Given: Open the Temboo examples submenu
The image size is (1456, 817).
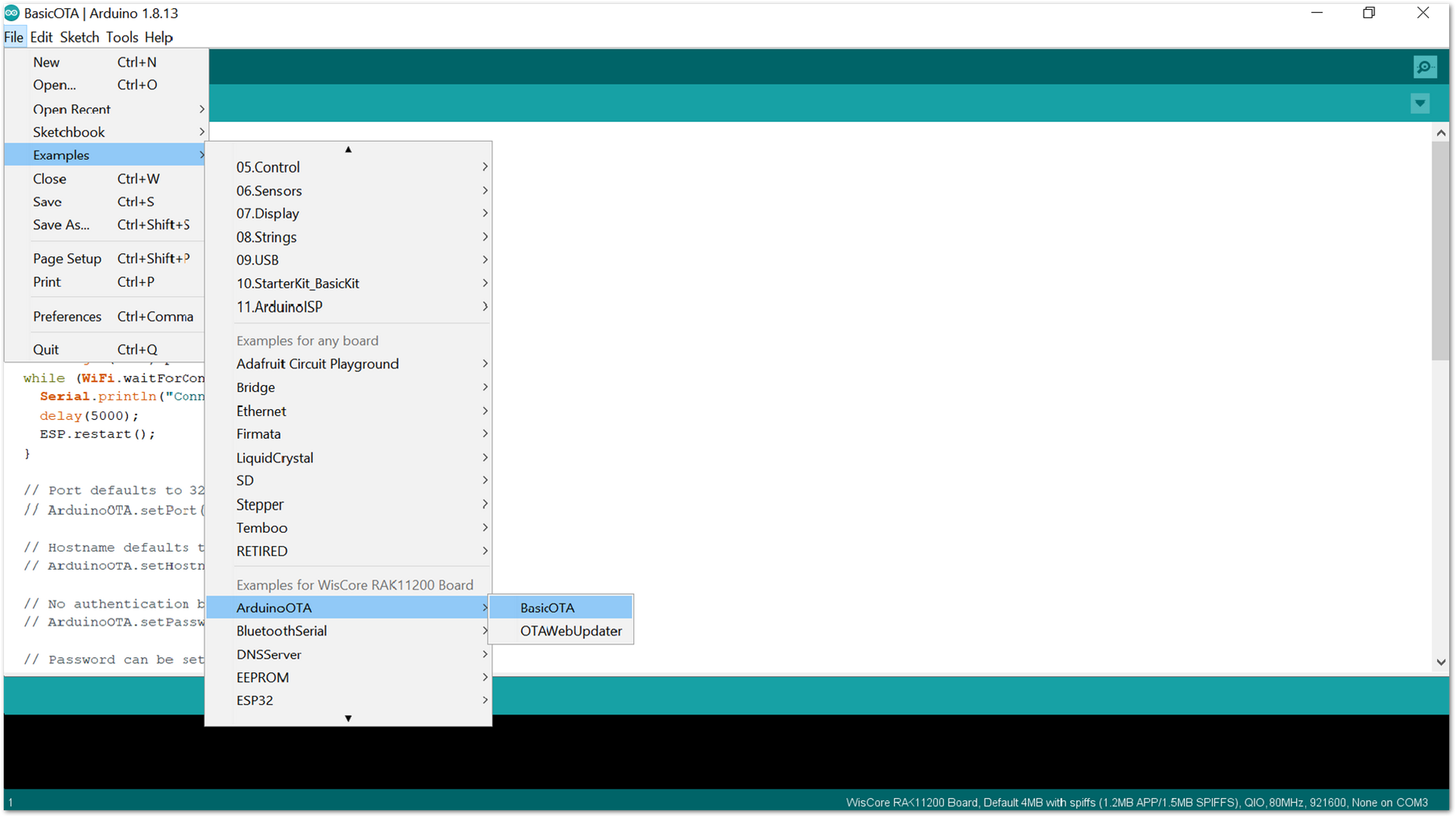Looking at the screenshot, I should pos(349,527).
